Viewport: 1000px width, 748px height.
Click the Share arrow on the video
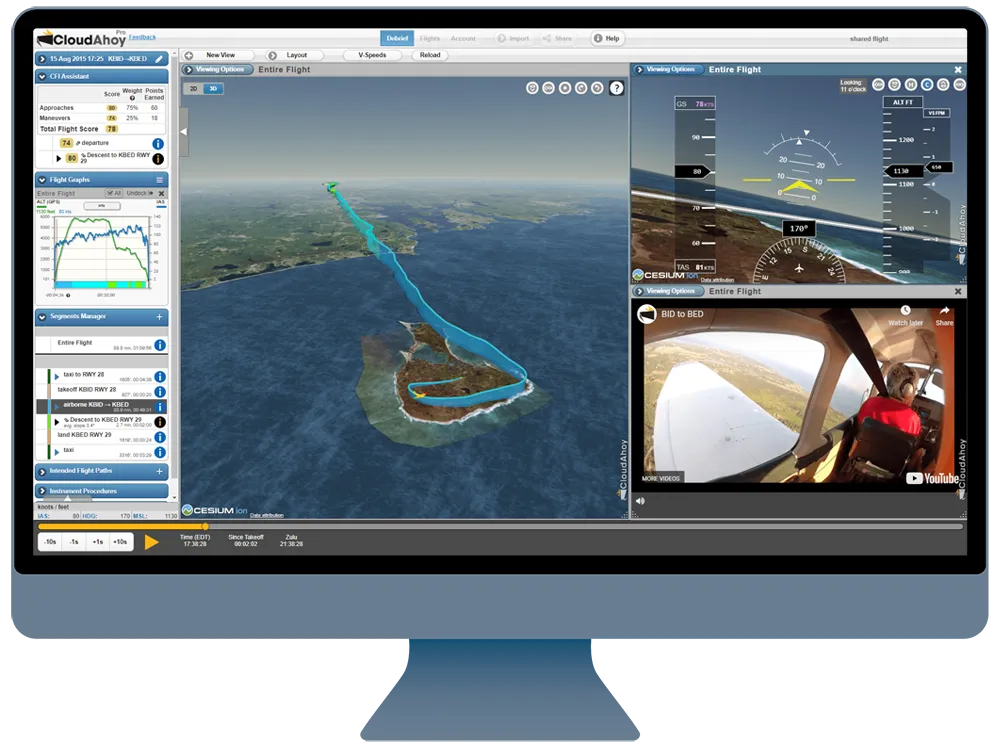coord(945,311)
